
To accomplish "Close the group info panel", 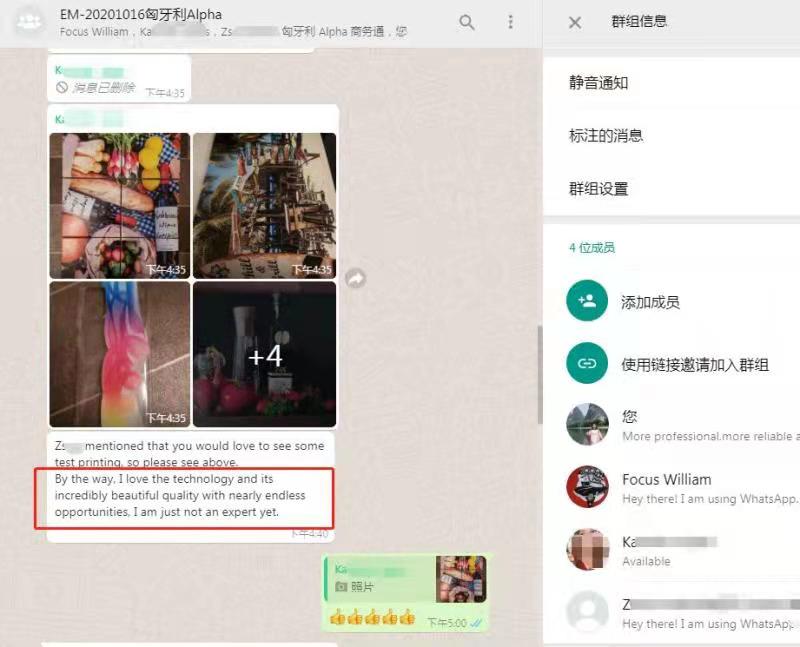I will pos(575,22).
